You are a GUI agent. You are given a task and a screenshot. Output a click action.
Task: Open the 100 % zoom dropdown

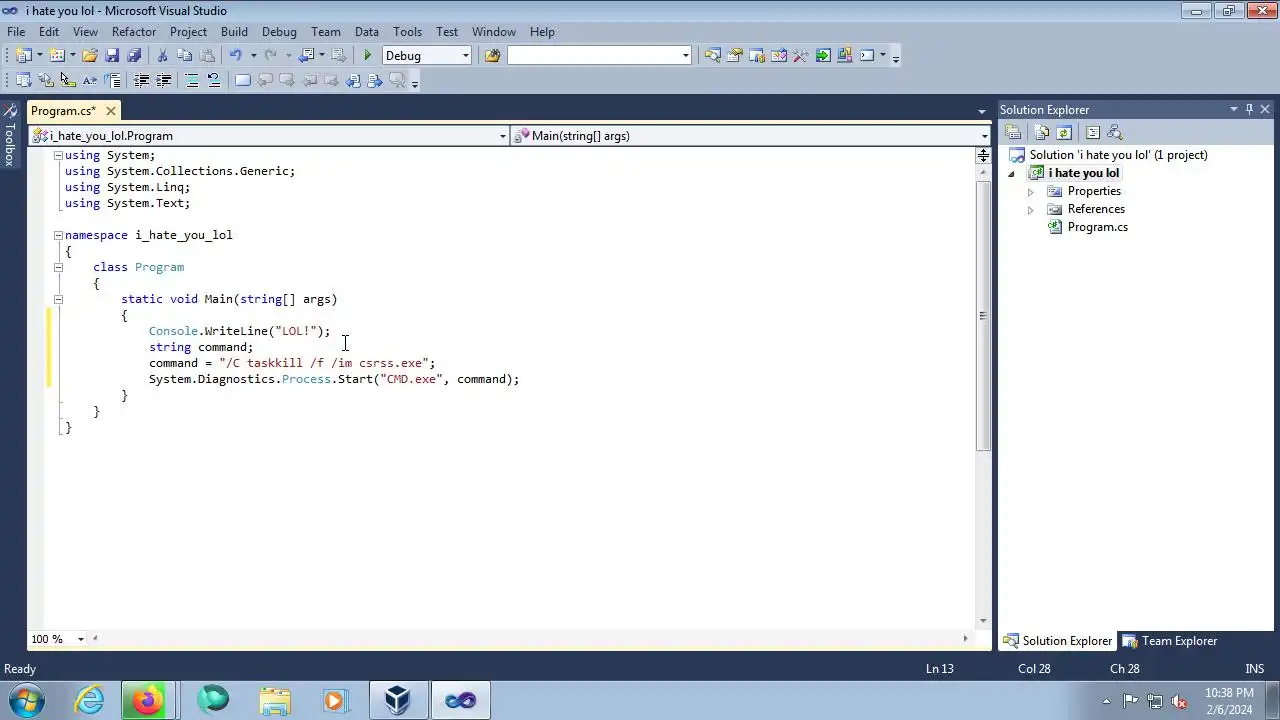(x=79, y=639)
